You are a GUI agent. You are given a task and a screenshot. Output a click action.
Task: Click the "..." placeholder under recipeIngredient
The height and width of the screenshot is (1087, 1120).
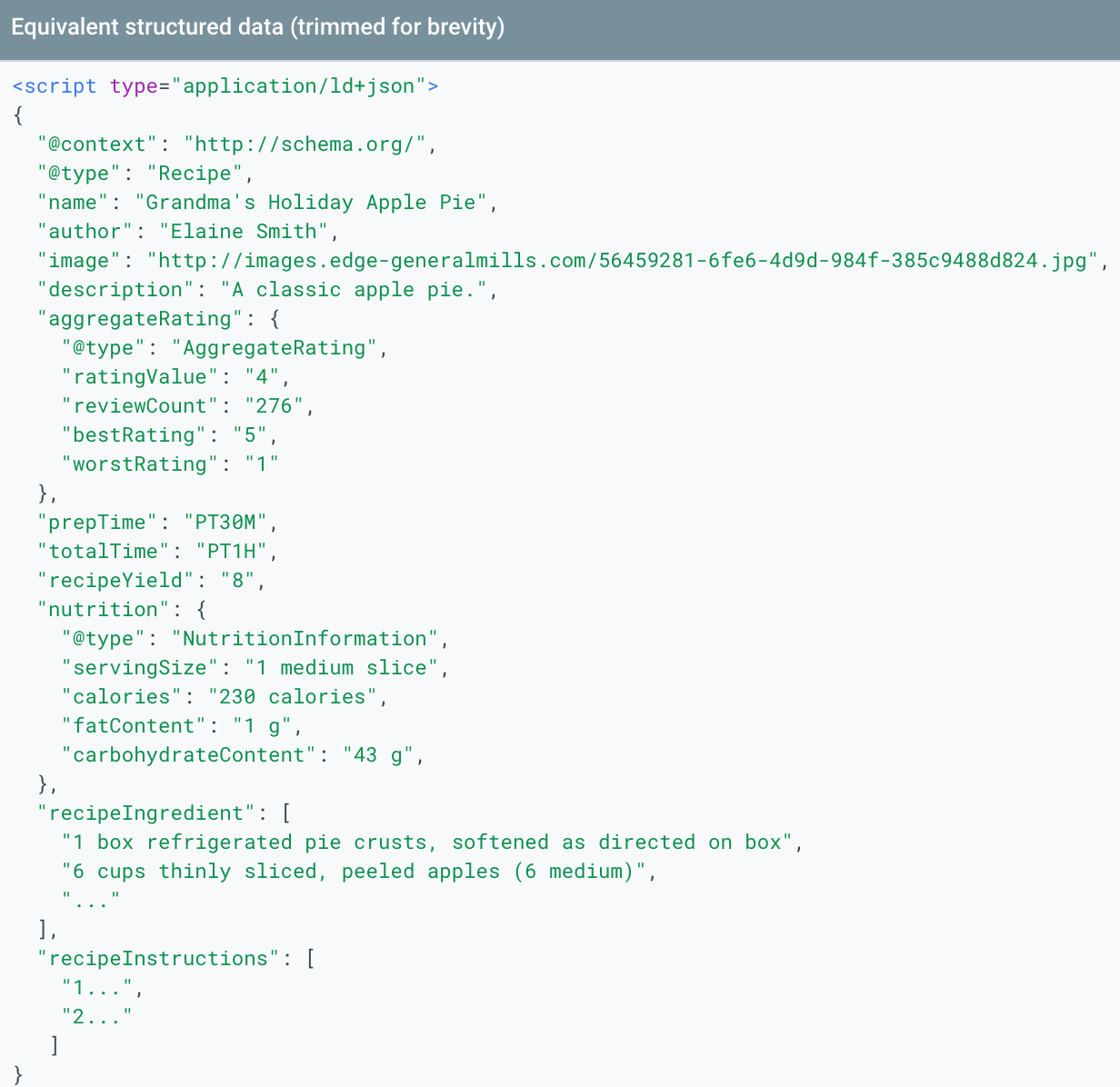tap(91, 901)
